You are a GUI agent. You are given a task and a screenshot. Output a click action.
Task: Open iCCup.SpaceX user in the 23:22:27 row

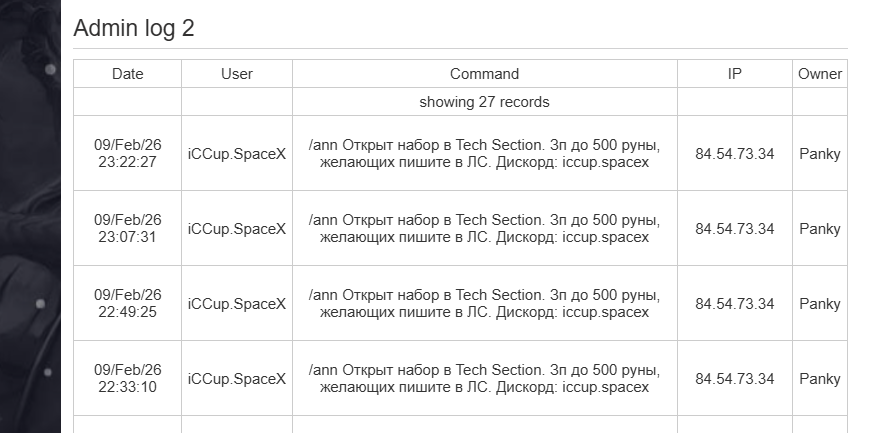(x=237, y=154)
